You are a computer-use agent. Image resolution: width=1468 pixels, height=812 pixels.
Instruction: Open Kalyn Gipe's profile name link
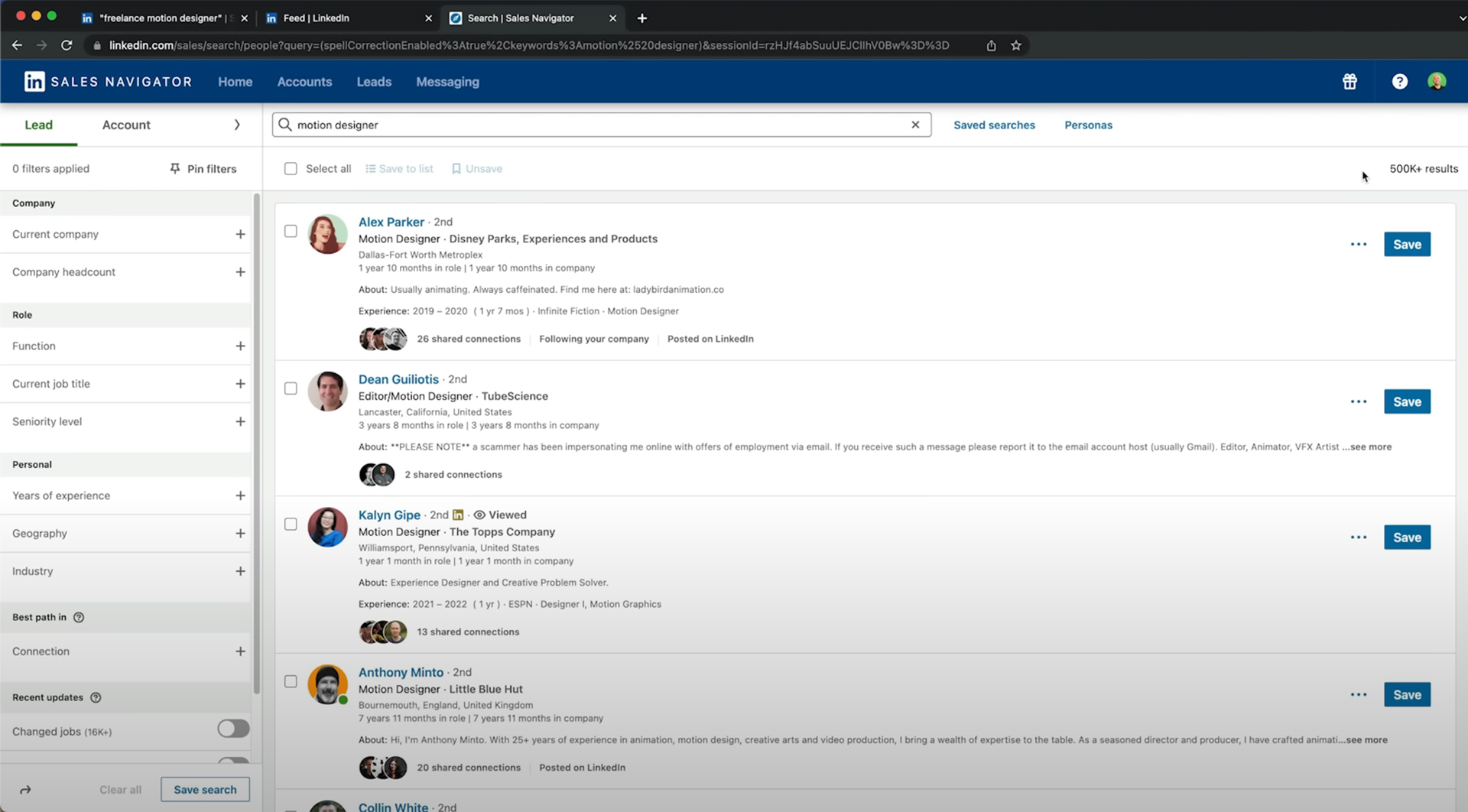coord(389,515)
